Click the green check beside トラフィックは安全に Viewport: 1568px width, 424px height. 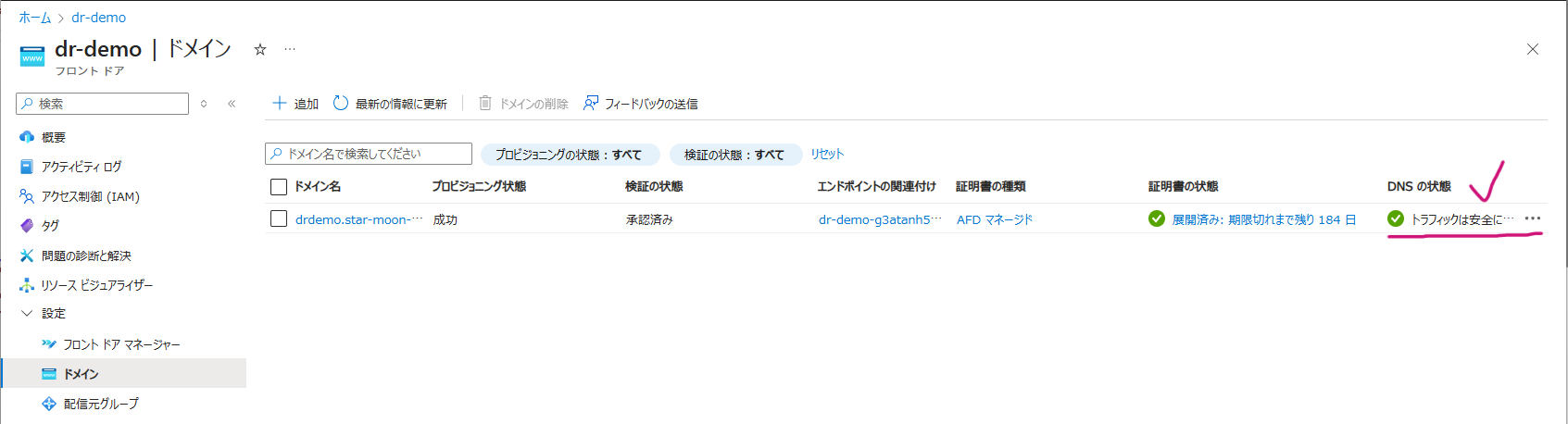tap(1396, 218)
